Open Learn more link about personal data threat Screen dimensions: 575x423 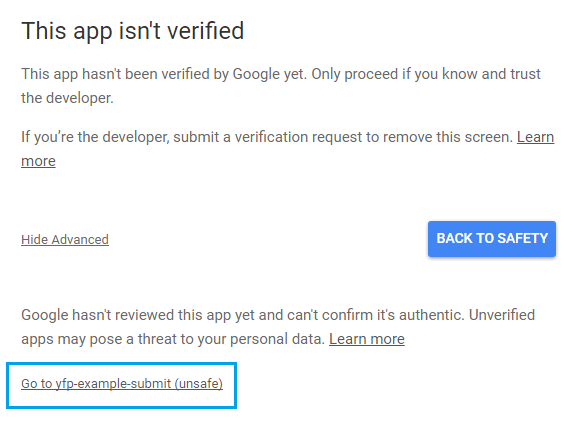point(367,339)
